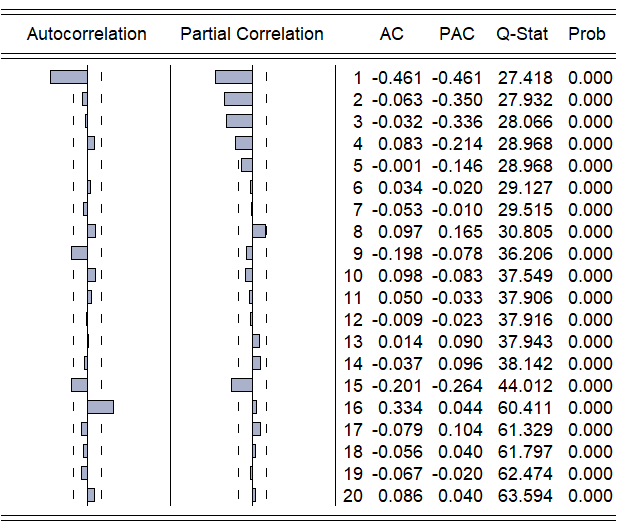Click the Q-Stat value 63.594
623x529 pixels.
521,496
